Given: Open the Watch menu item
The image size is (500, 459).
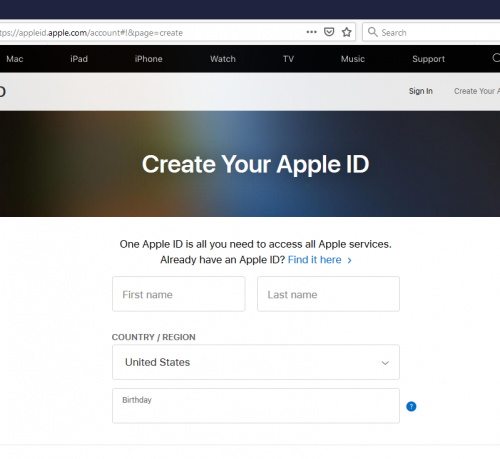Looking at the screenshot, I should [223, 59].
